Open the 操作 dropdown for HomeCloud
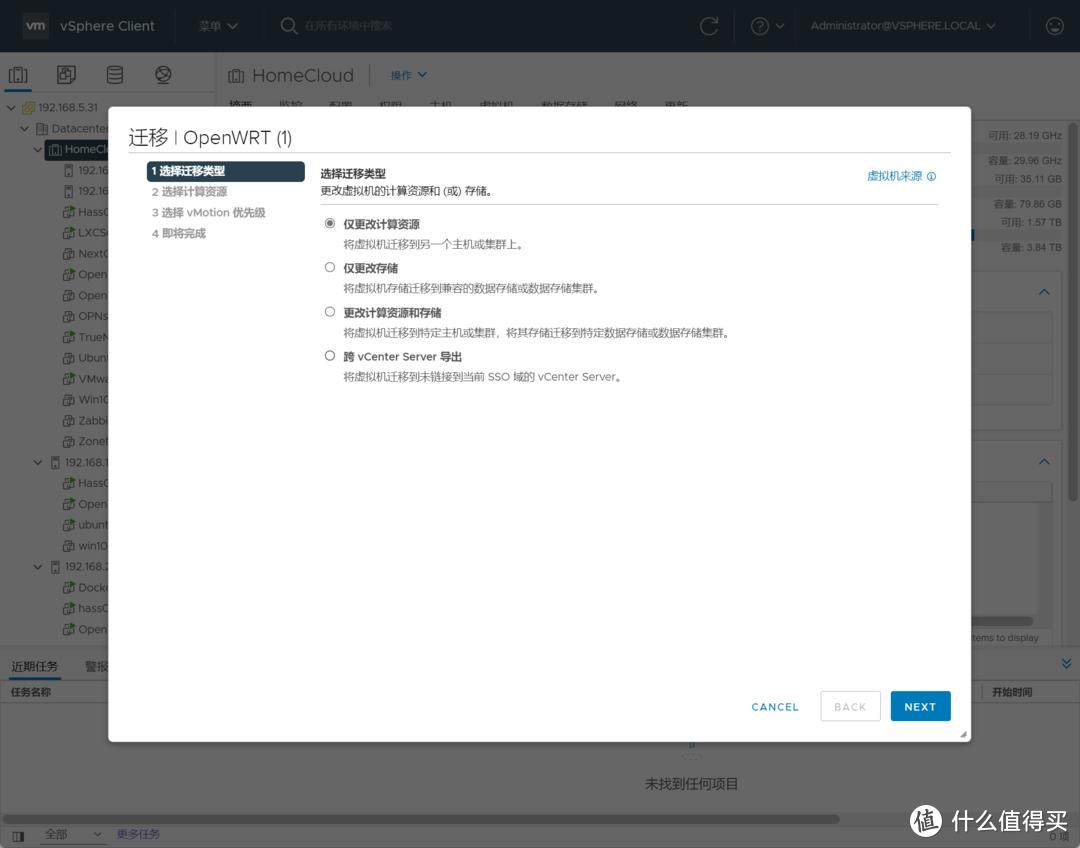Image resolution: width=1080 pixels, height=848 pixels. coord(407,75)
